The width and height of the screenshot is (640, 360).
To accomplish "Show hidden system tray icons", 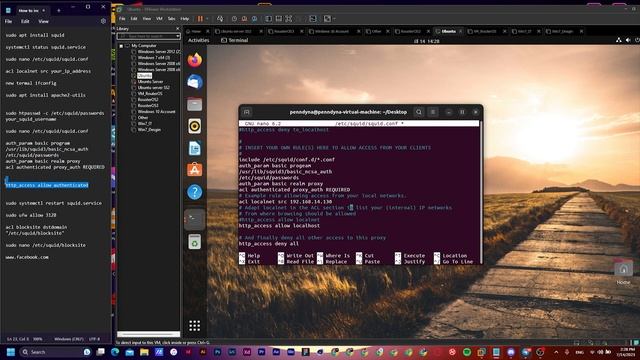I will click(x=556, y=352).
